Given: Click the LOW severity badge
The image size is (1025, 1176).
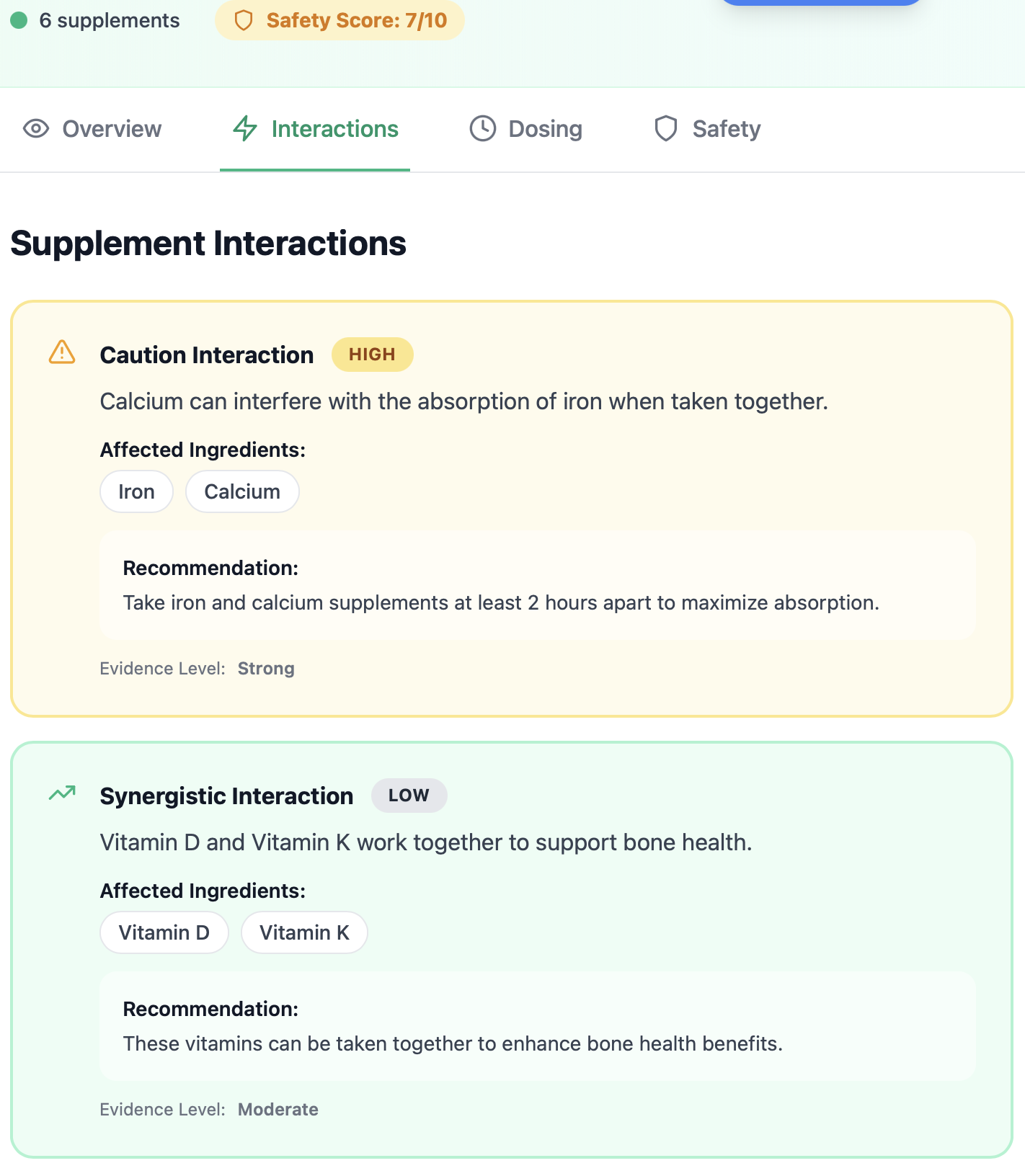Looking at the screenshot, I should pyautogui.click(x=409, y=796).
